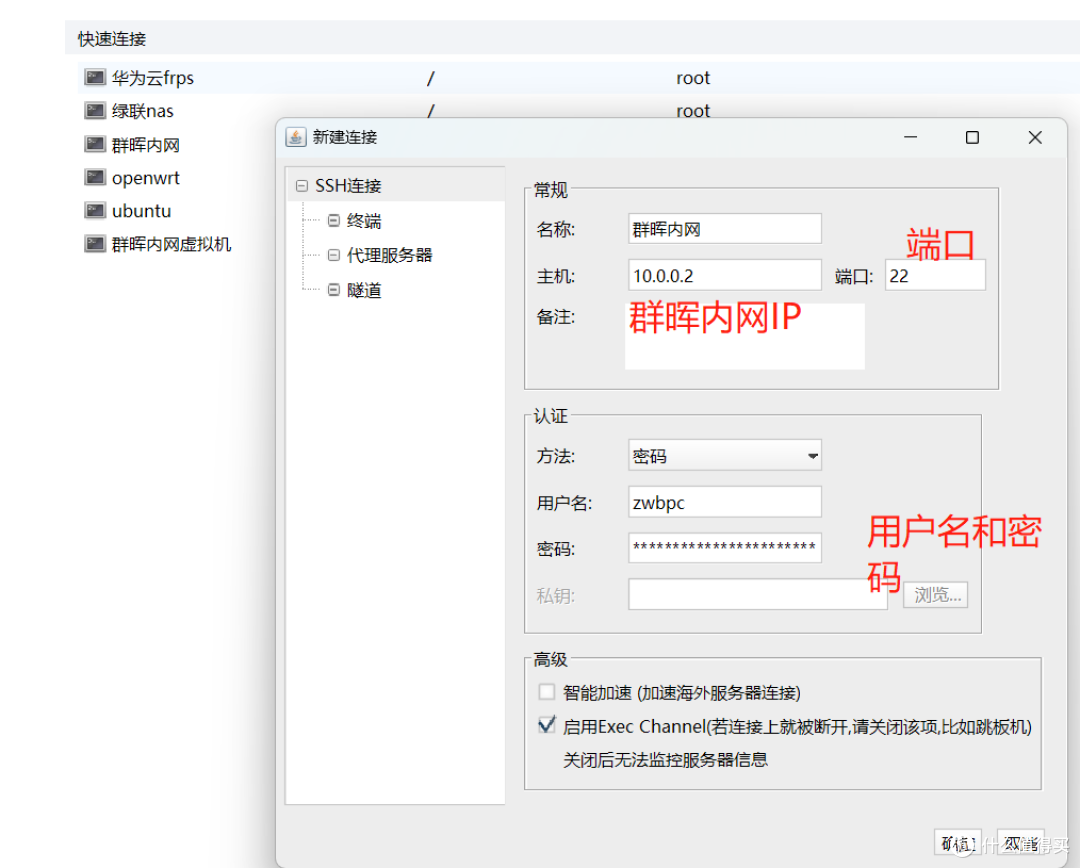Click the terminal icon beside 群晖内网虚拟机
Screen dimensions: 1080x868
(95, 243)
